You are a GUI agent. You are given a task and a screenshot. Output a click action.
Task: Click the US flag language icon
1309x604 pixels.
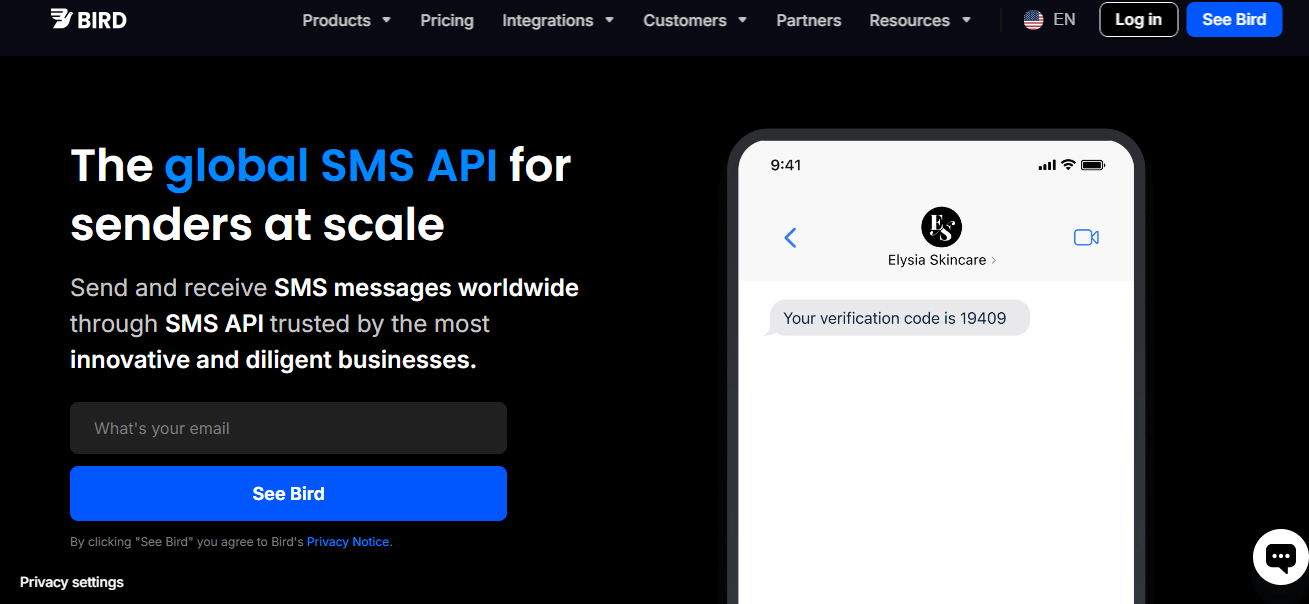(x=1033, y=20)
